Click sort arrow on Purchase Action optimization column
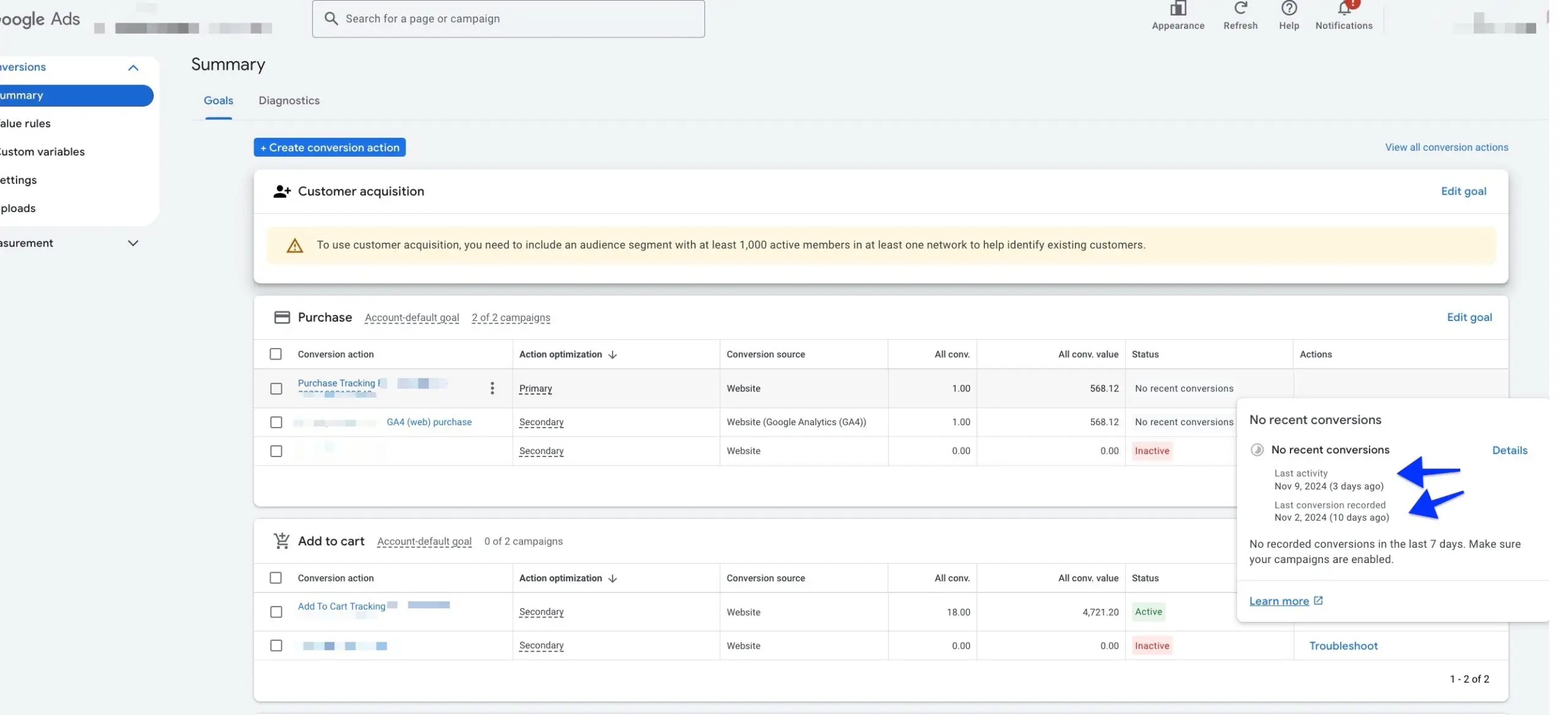The width and height of the screenshot is (1568, 715). (612, 355)
